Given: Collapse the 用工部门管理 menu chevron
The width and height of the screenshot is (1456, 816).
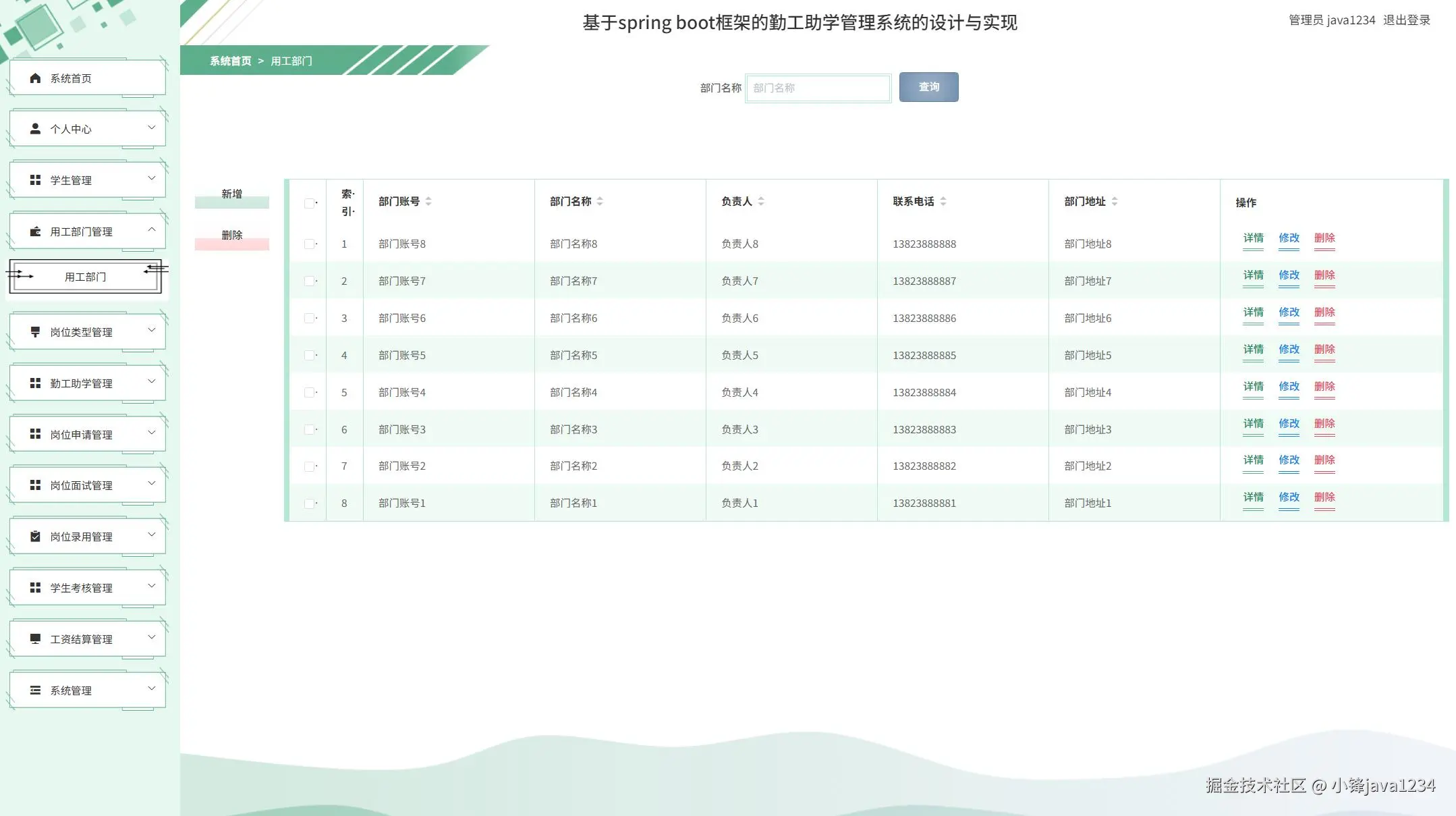Looking at the screenshot, I should 152,230.
